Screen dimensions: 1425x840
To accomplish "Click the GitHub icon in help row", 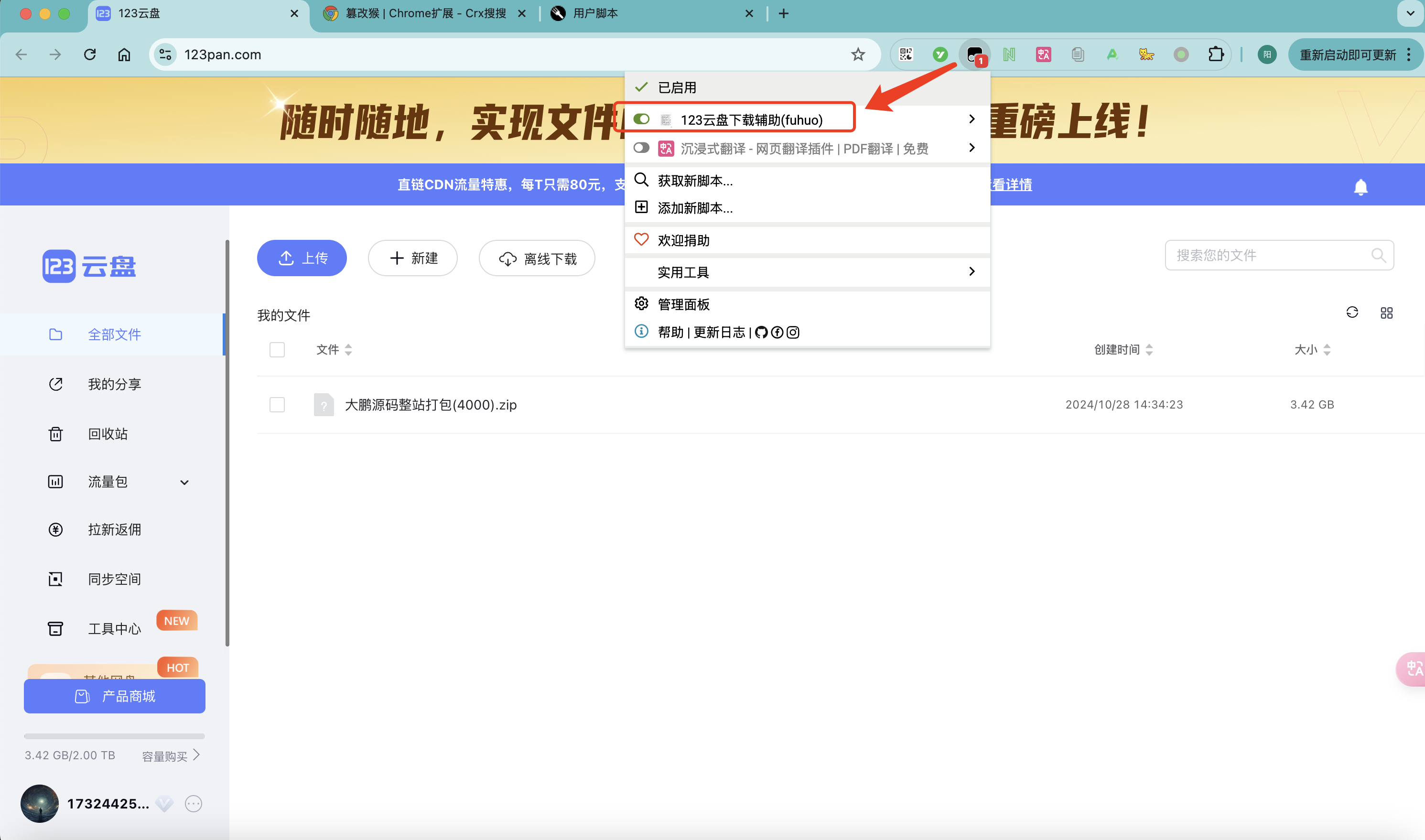I will coord(761,332).
